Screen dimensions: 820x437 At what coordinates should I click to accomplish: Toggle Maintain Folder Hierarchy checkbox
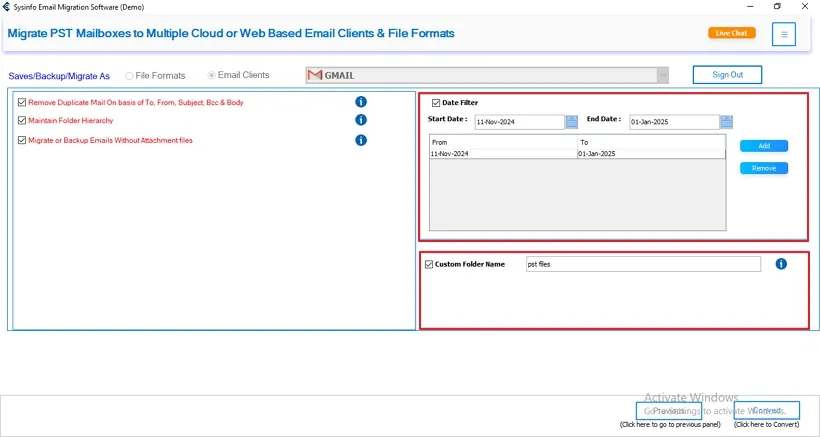pos(22,121)
